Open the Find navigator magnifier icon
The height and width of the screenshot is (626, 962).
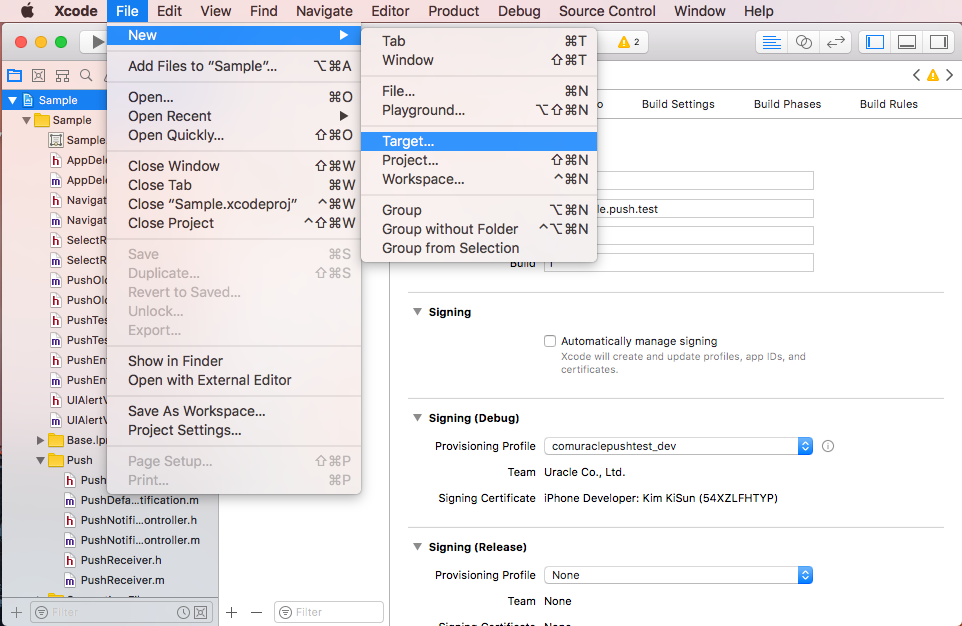[87, 75]
